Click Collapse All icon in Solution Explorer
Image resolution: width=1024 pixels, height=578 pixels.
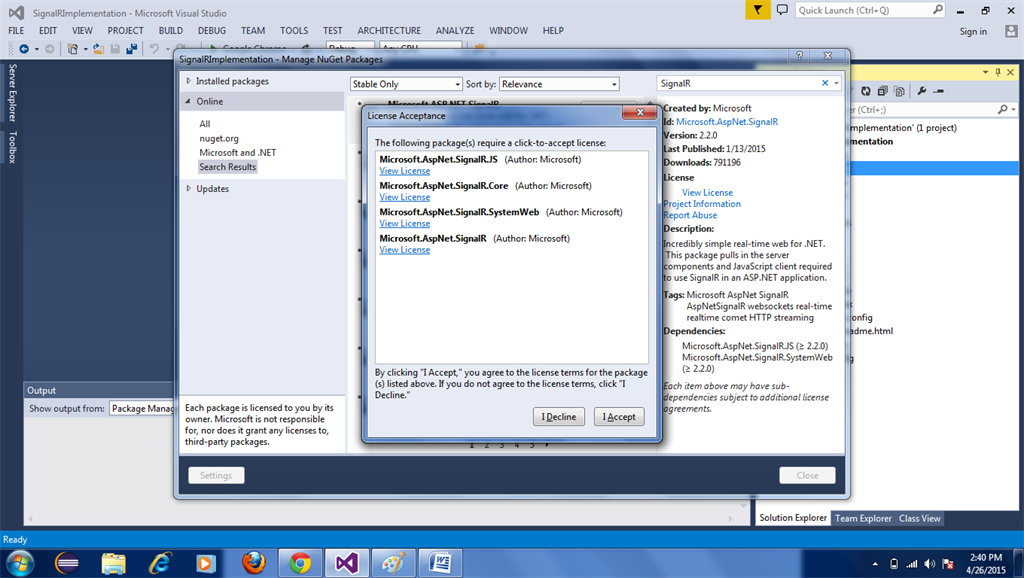[882, 91]
